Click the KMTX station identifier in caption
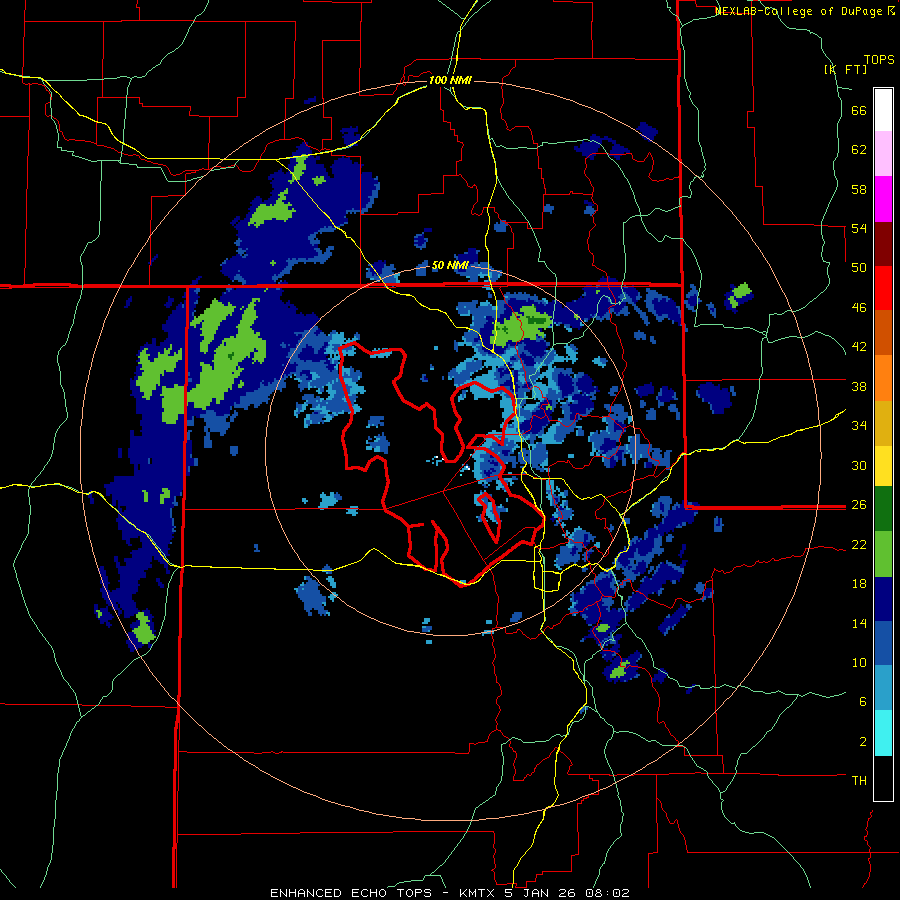Image resolution: width=900 pixels, height=900 pixels. [476, 893]
